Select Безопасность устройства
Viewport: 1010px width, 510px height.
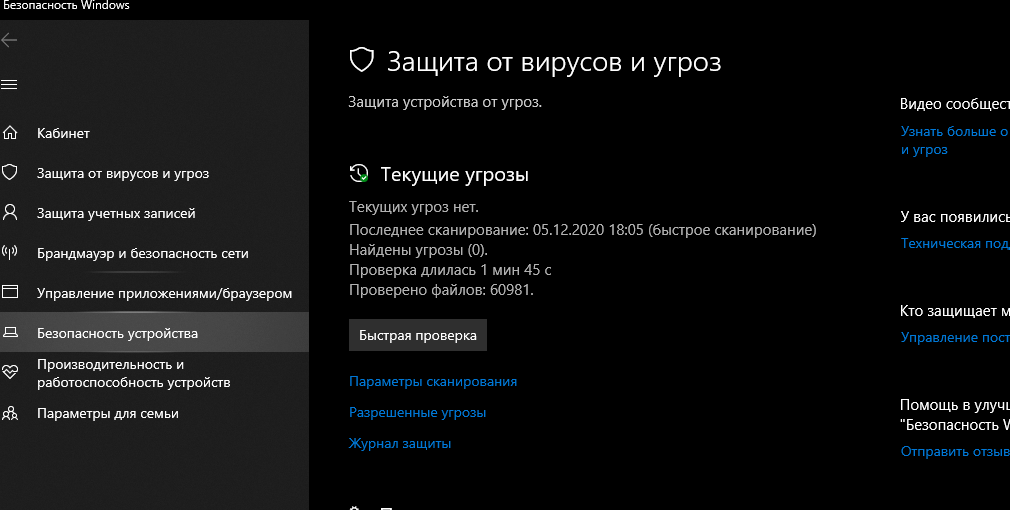coord(155,332)
